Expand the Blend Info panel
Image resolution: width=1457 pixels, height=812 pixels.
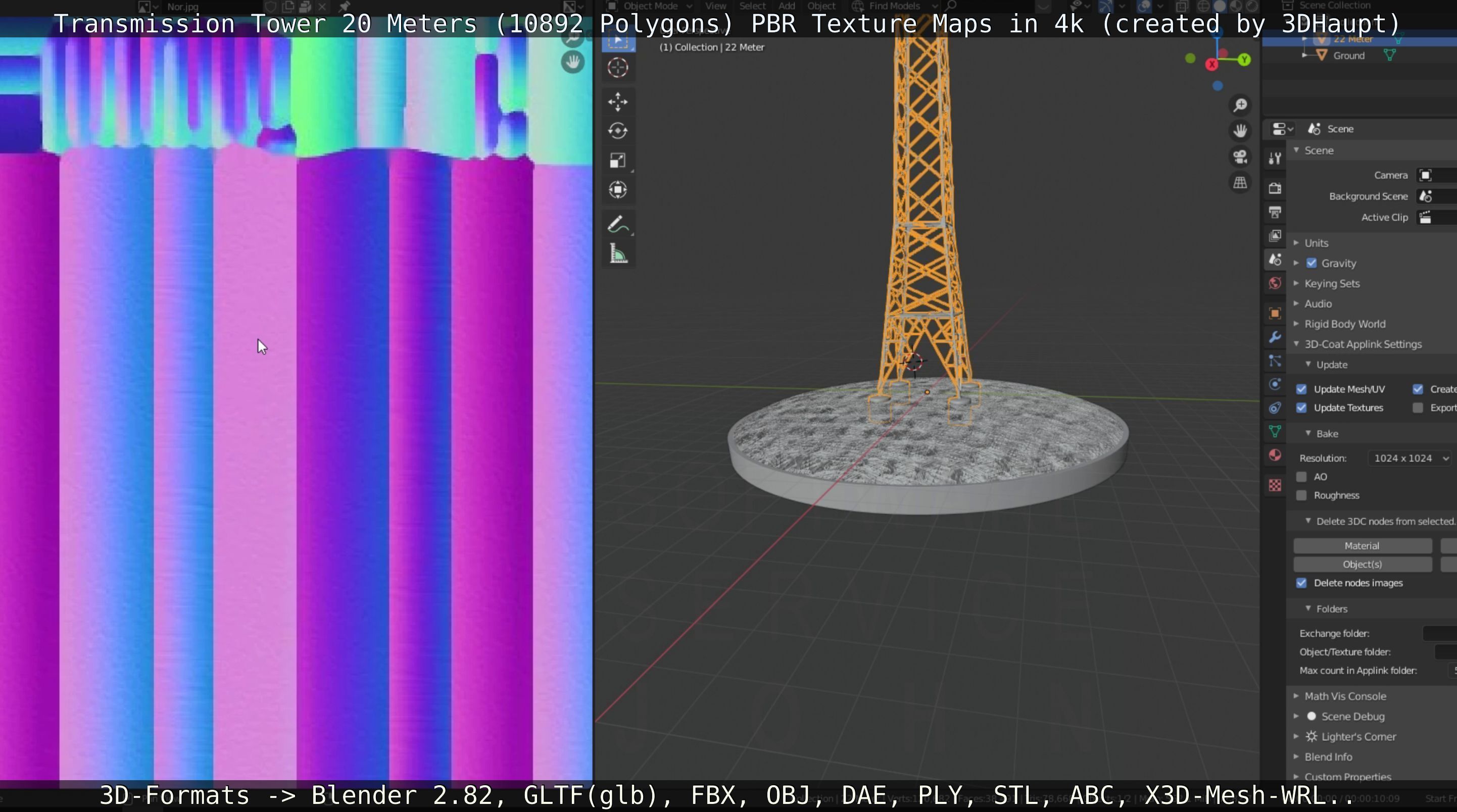pyautogui.click(x=1296, y=756)
